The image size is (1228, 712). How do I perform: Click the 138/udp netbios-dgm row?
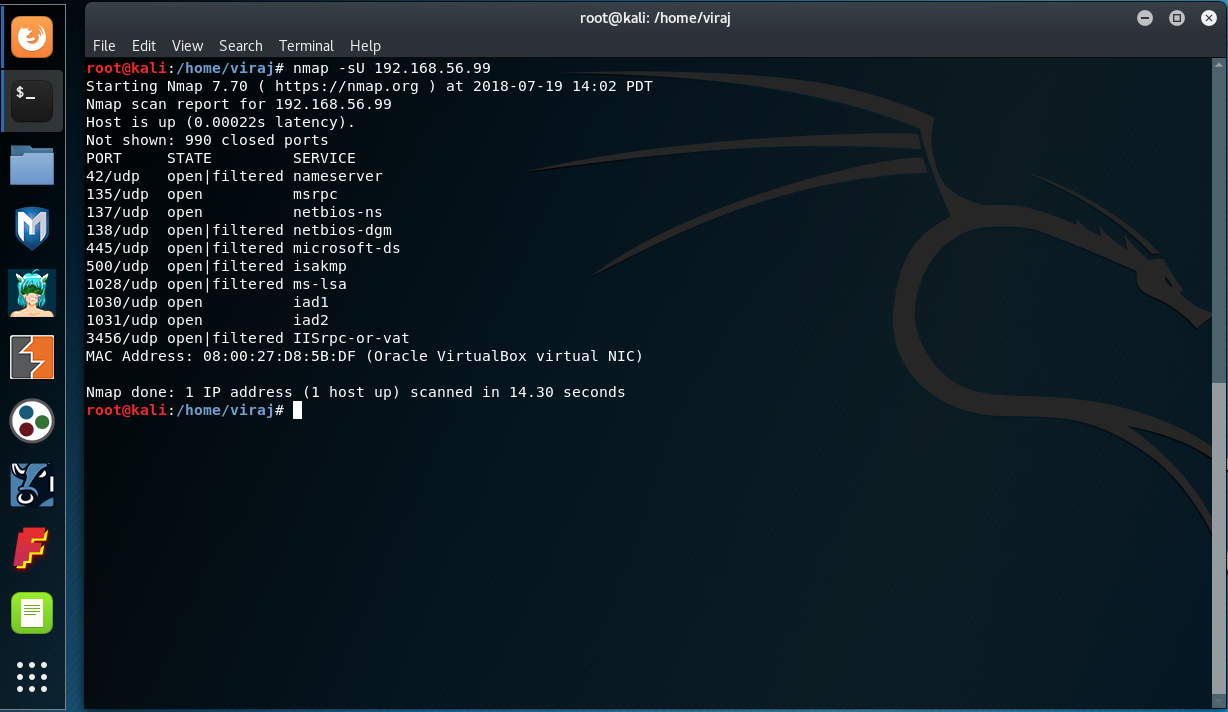click(x=239, y=230)
